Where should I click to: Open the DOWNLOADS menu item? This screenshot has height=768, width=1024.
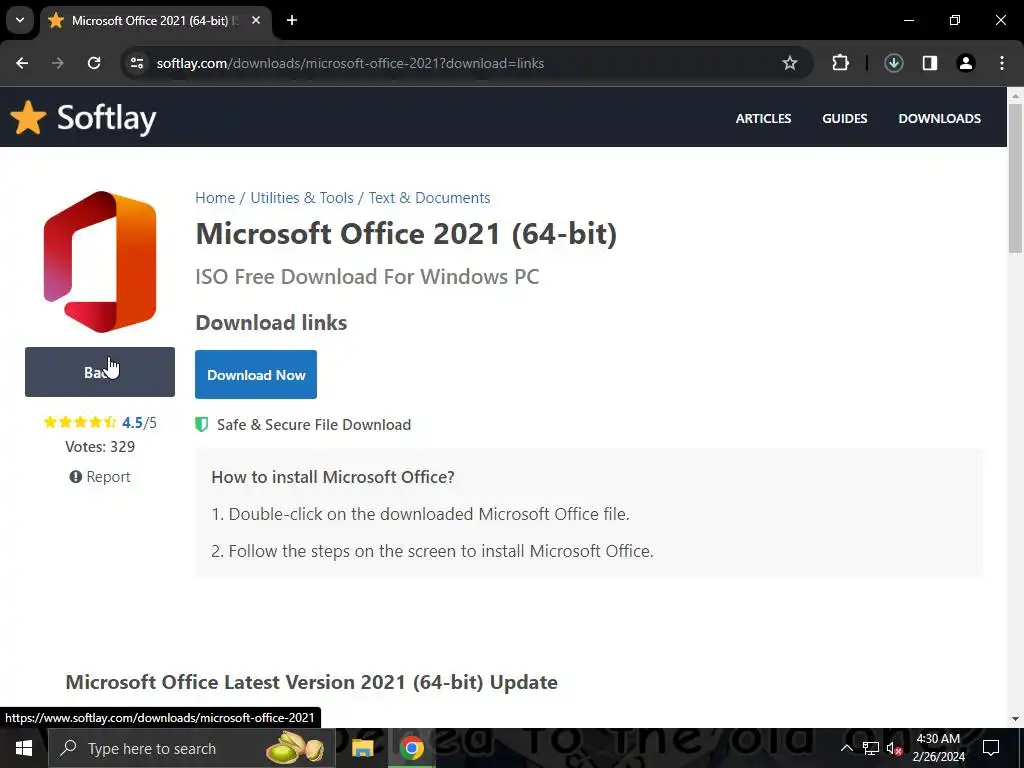click(x=939, y=118)
